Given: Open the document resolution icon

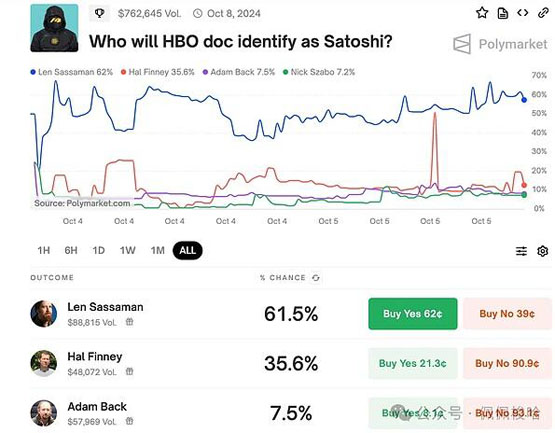Looking at the screenshot, I should tap(503, 13).
